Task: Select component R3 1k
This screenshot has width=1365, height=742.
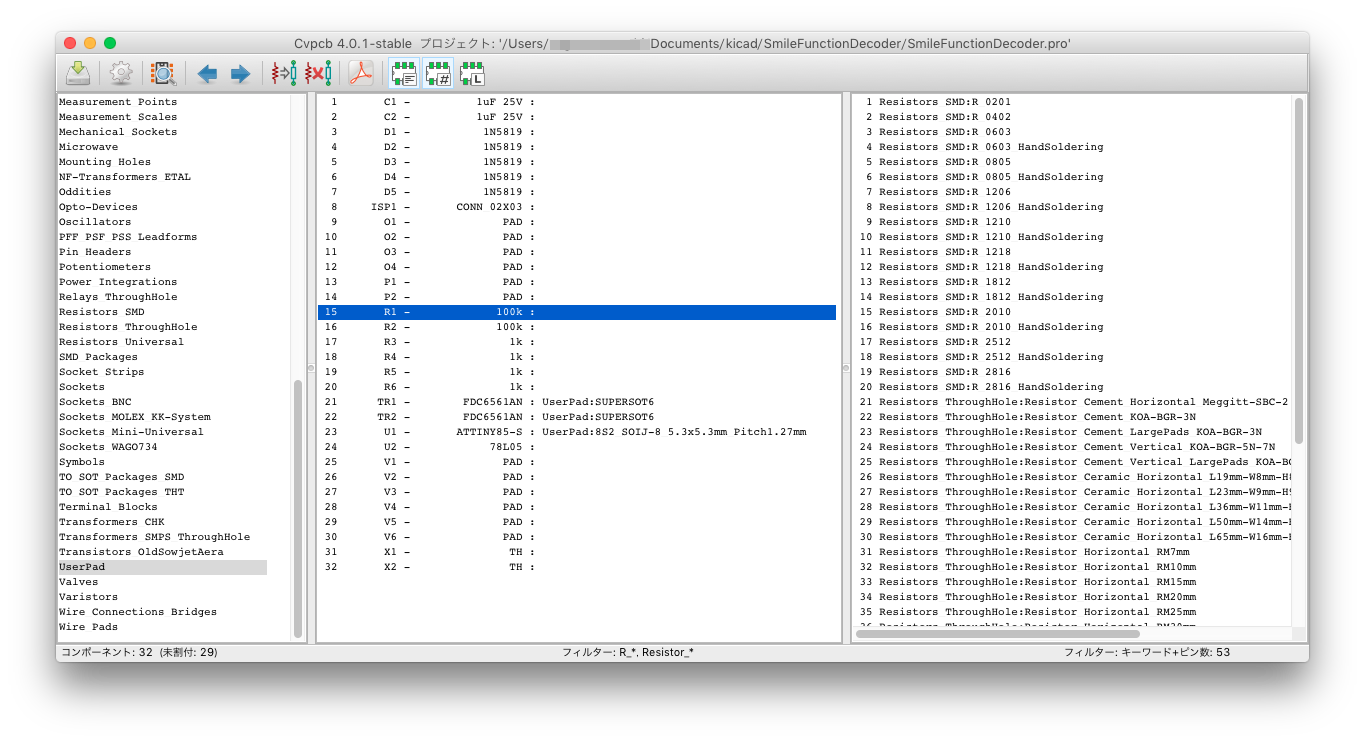Action: click(577, 342)
